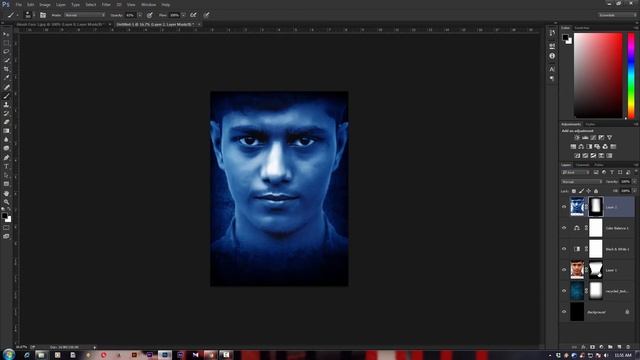Hide the Black & White 1 layer
640x360 pixels.
564,249
